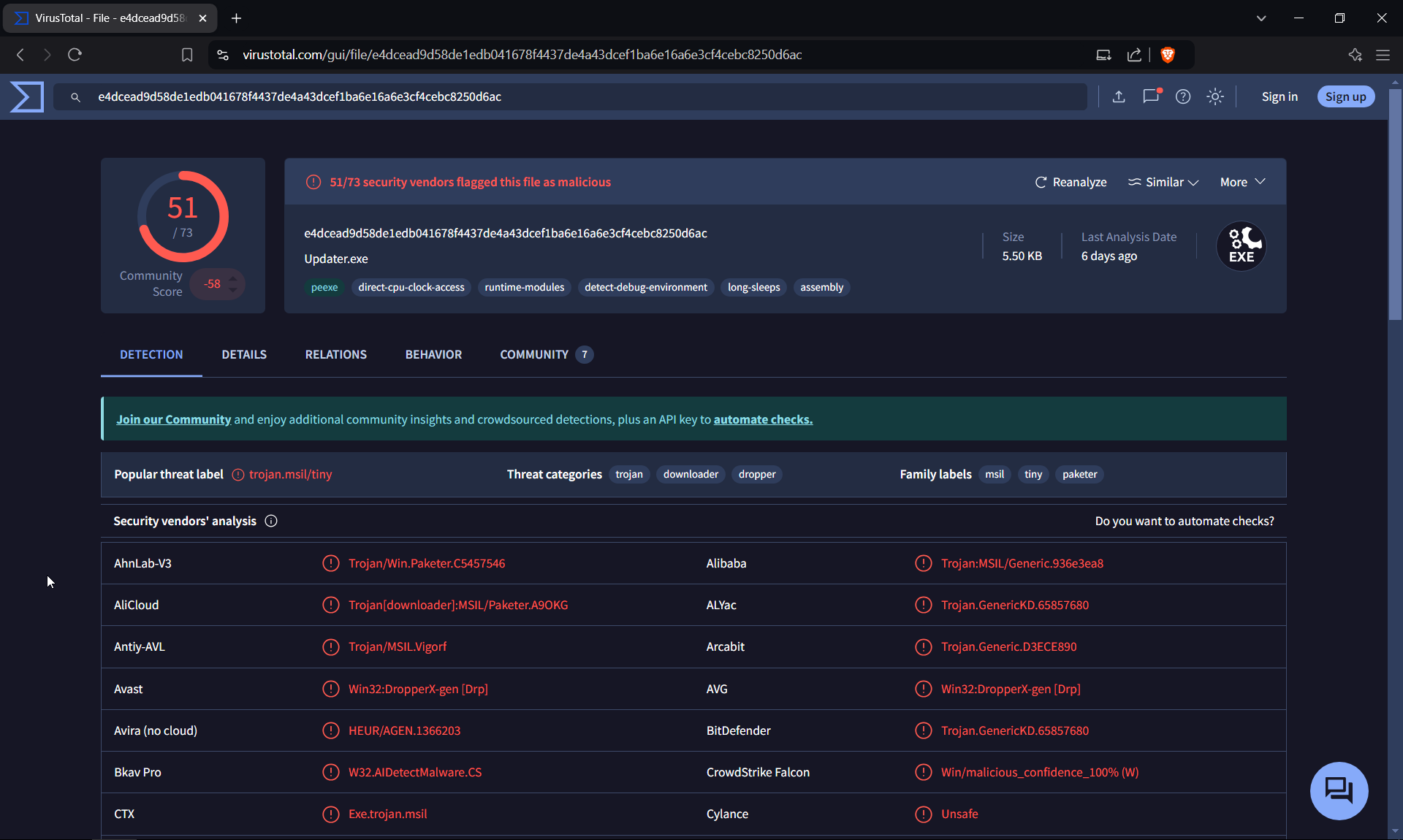1403x840 pixels.
Task: Switch to the DETAILS tab
Action: coord(244,354)
